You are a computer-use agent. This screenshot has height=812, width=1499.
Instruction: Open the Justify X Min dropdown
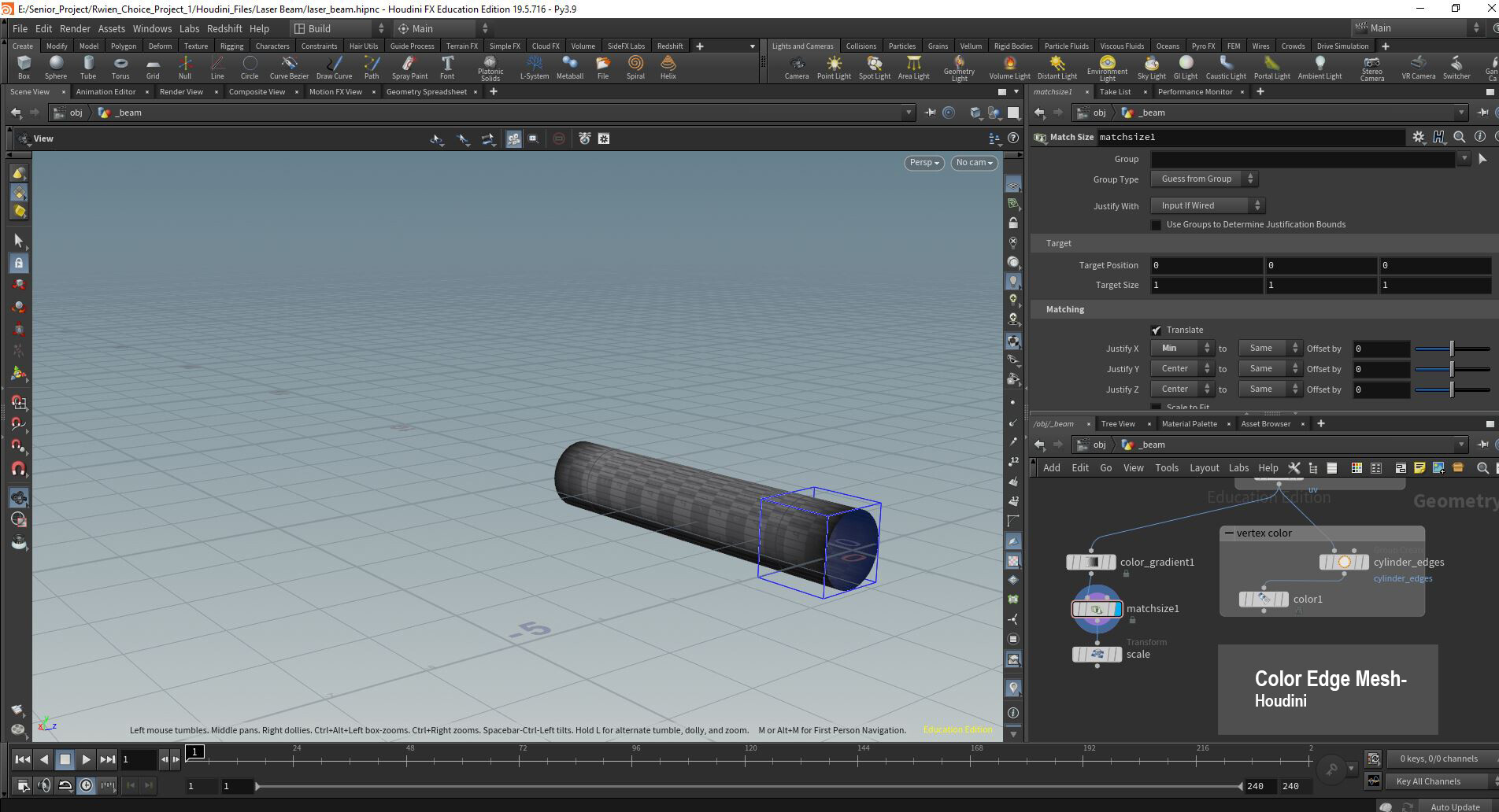1183,349
